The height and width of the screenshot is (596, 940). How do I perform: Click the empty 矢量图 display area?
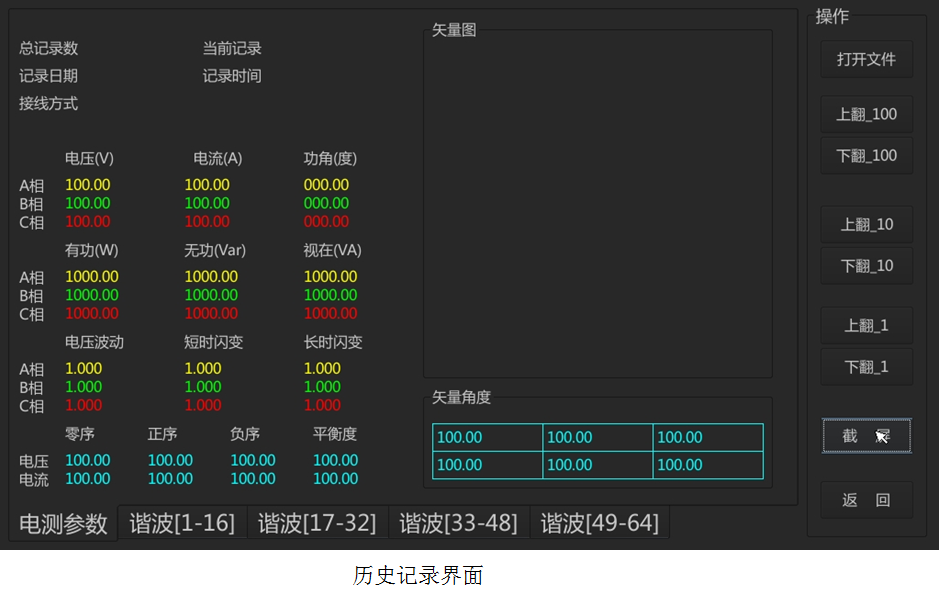[x=597, y=205]
